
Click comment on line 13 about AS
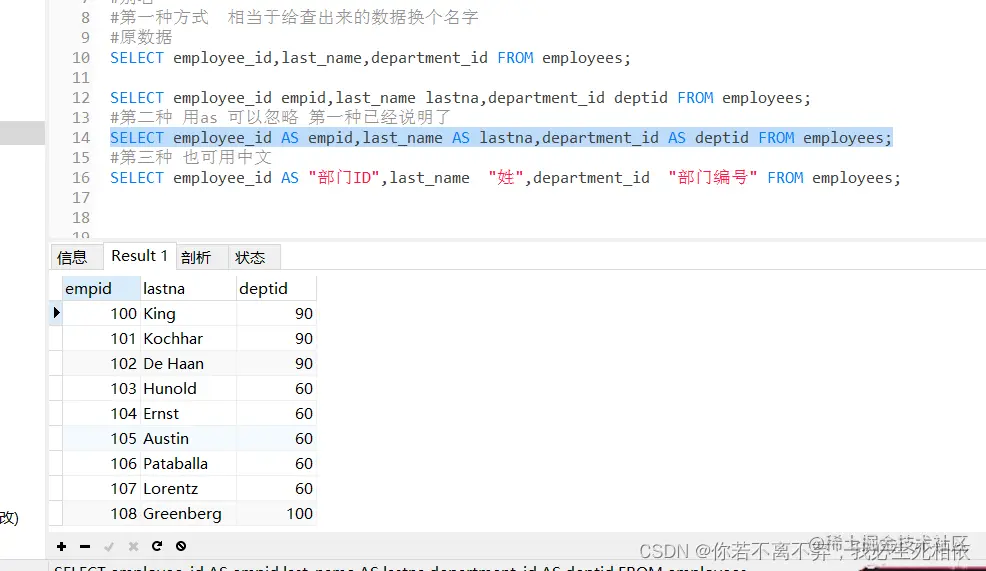coord(280,118)
